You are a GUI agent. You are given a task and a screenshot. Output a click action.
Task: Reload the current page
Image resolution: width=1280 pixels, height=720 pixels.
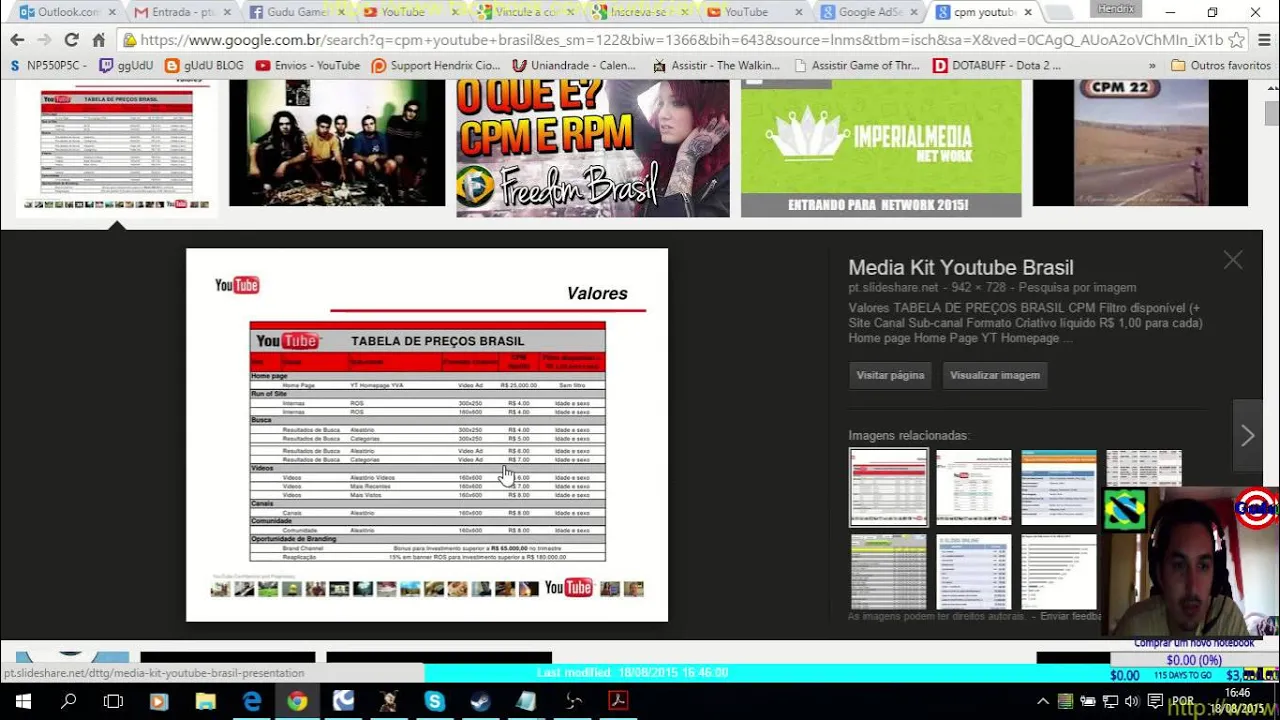point(71,40)
